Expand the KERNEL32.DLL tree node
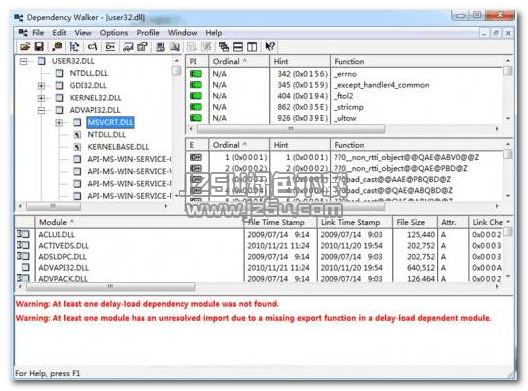528x391 pixels. (41, 98)
